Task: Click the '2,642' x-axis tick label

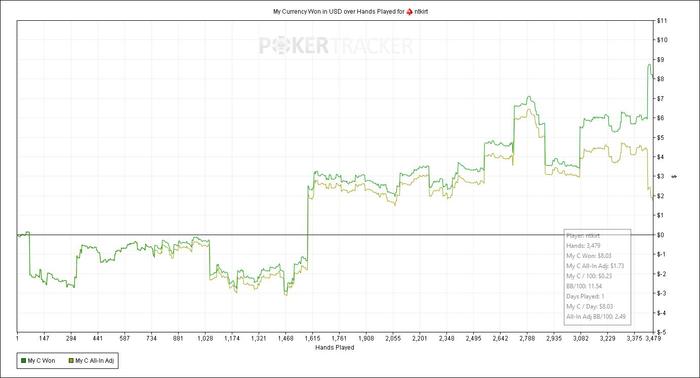Action: click(x=500, y=339)
